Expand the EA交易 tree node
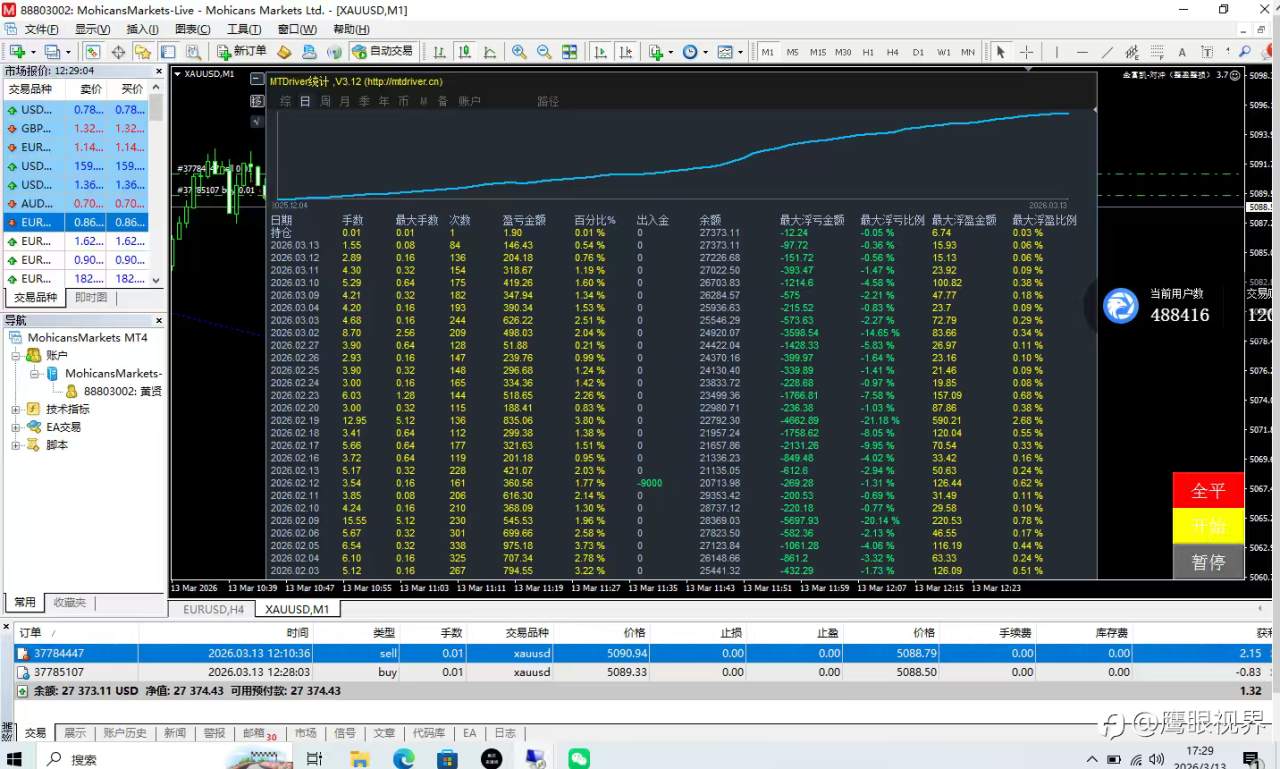Screen dimensions: 1280x769 (x=16, y=427)
